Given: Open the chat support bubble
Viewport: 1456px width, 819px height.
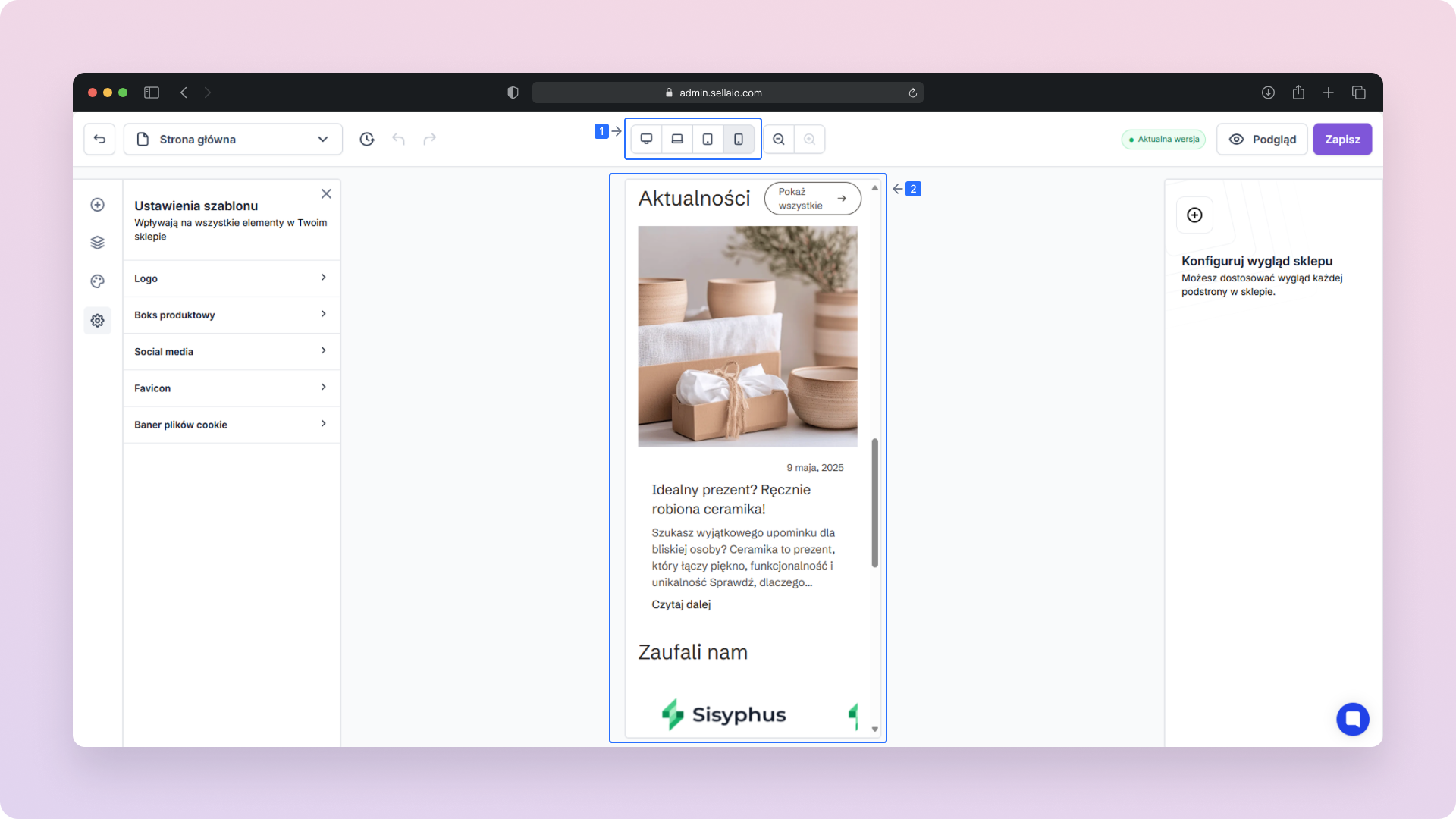Looking at the screenshot, I should (x=1352, y=719).
